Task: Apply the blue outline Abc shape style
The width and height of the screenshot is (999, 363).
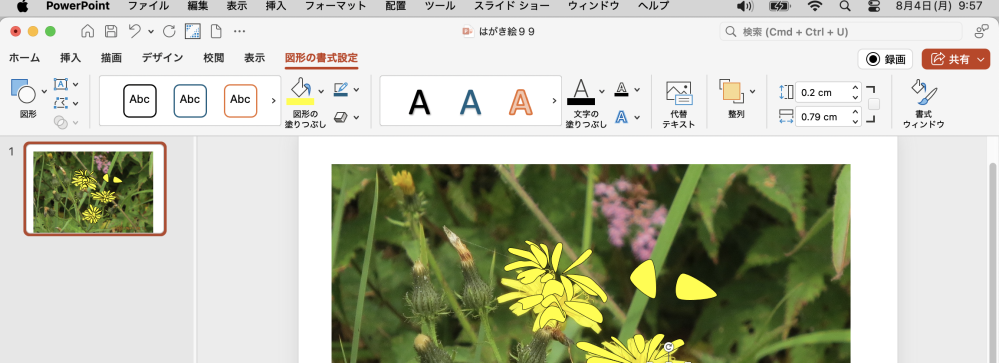Action: [x=190, y=100]
